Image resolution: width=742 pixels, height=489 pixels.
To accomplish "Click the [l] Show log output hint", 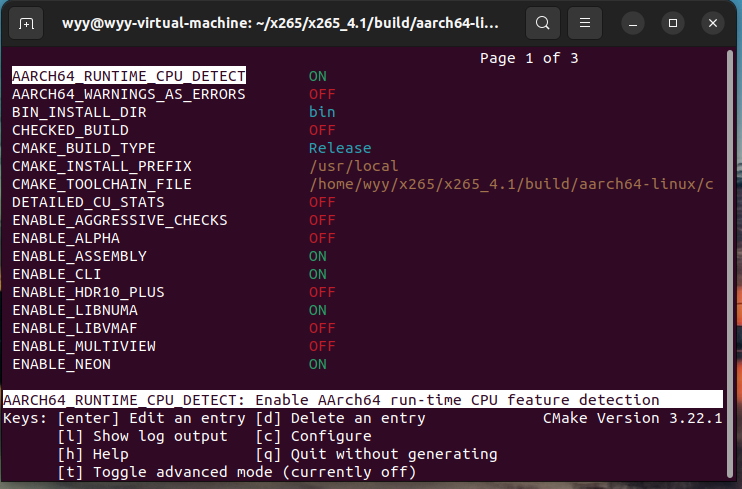I will click(x=142, y=436).
